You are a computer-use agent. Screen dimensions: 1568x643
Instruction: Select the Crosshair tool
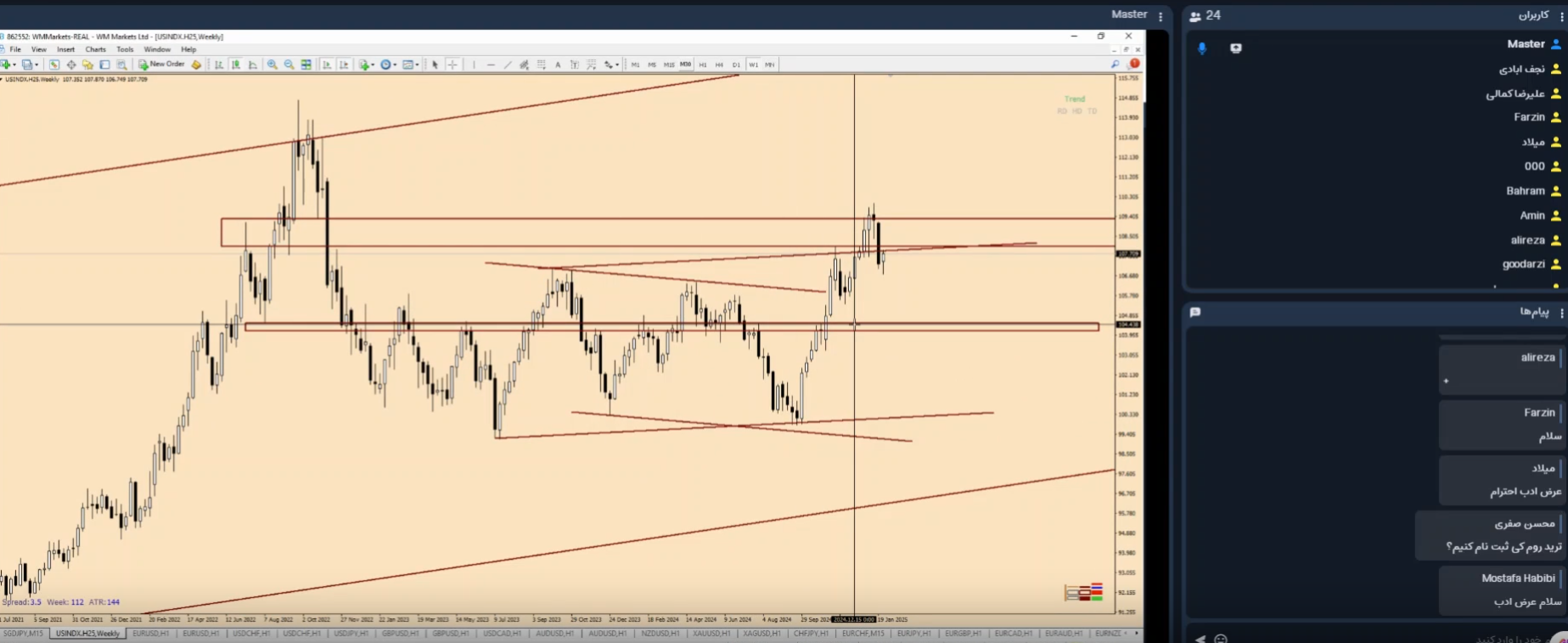click(452, 65)
